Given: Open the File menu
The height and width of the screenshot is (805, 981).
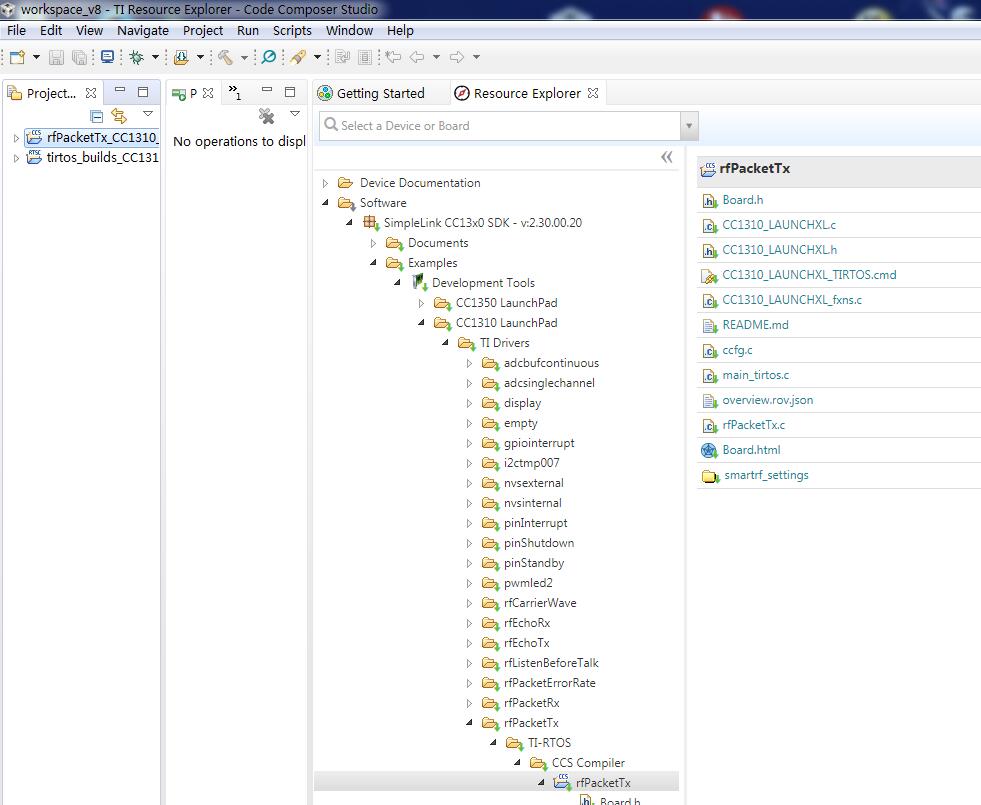Looking at the screenshot, I should pos(16,31).
